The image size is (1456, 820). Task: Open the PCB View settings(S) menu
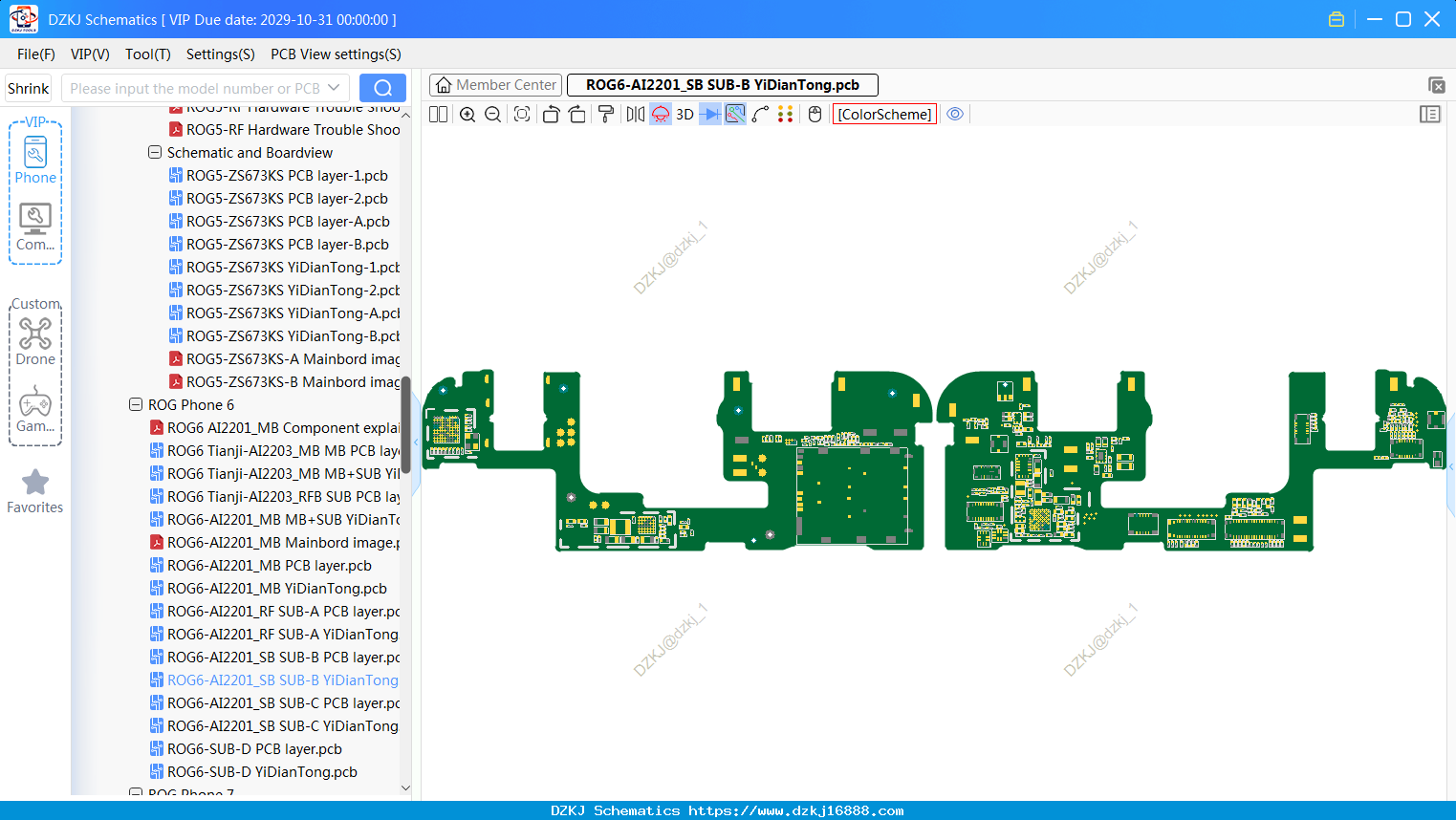(x=336, y=54)
